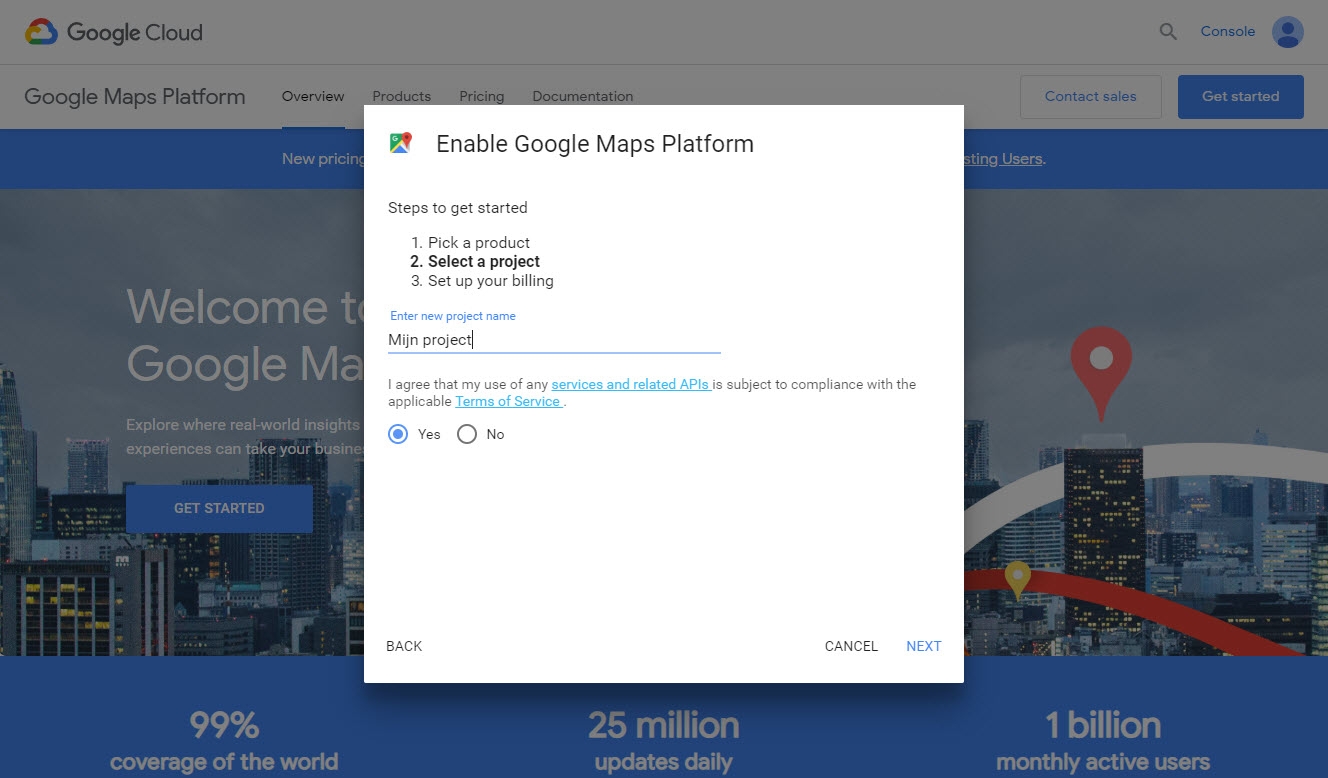The height and width of the screenshot is (778, 1328).
Task: Open the Existing Users link
Action: (1001, 158)
